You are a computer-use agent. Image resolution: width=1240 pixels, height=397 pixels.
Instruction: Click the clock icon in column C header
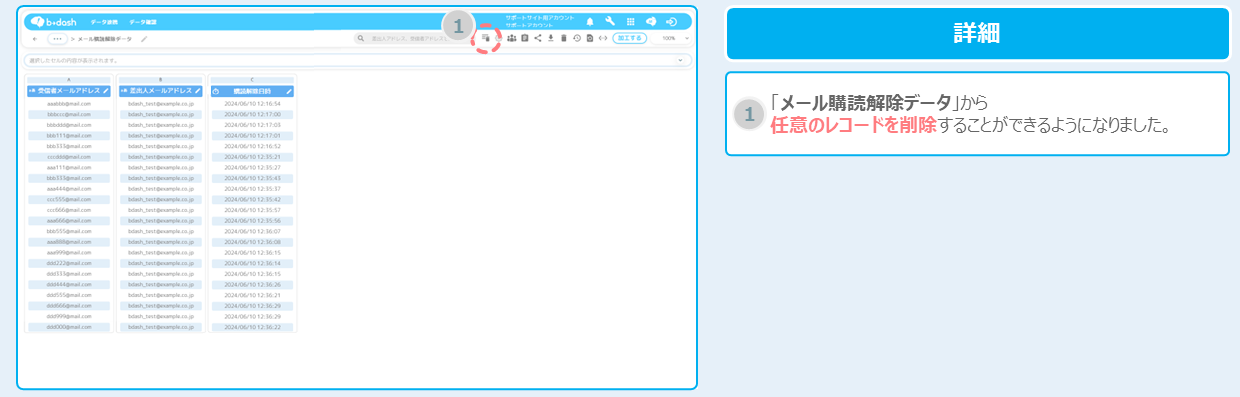217,91
